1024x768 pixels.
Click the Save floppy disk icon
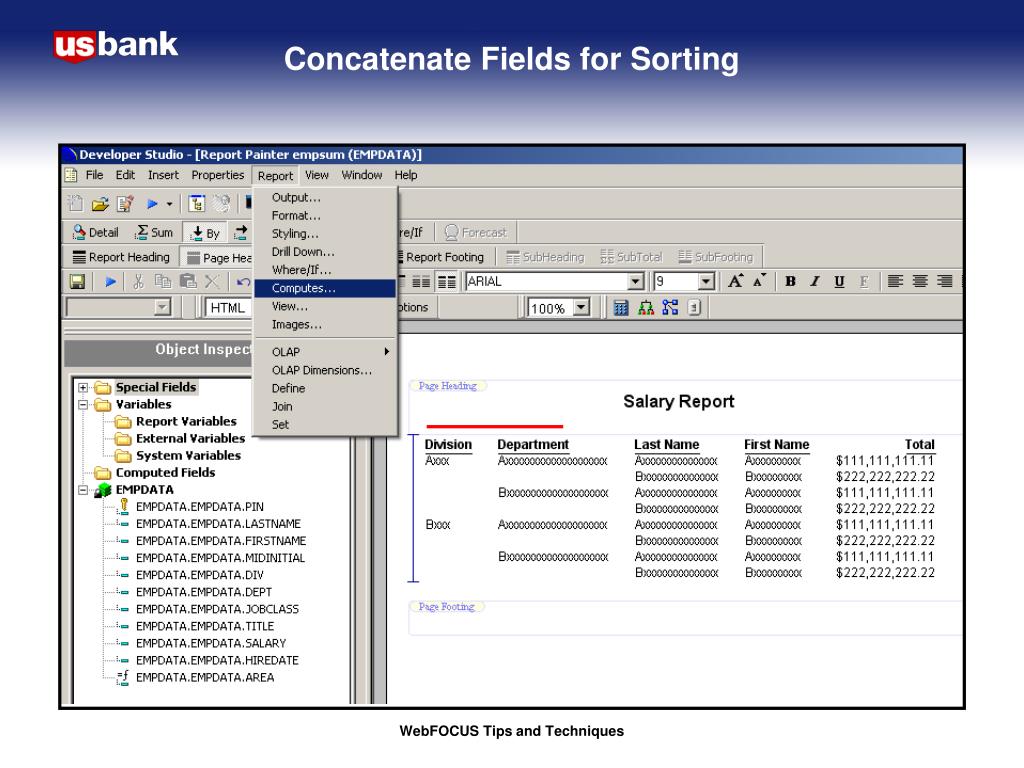[x=77, y=281]
